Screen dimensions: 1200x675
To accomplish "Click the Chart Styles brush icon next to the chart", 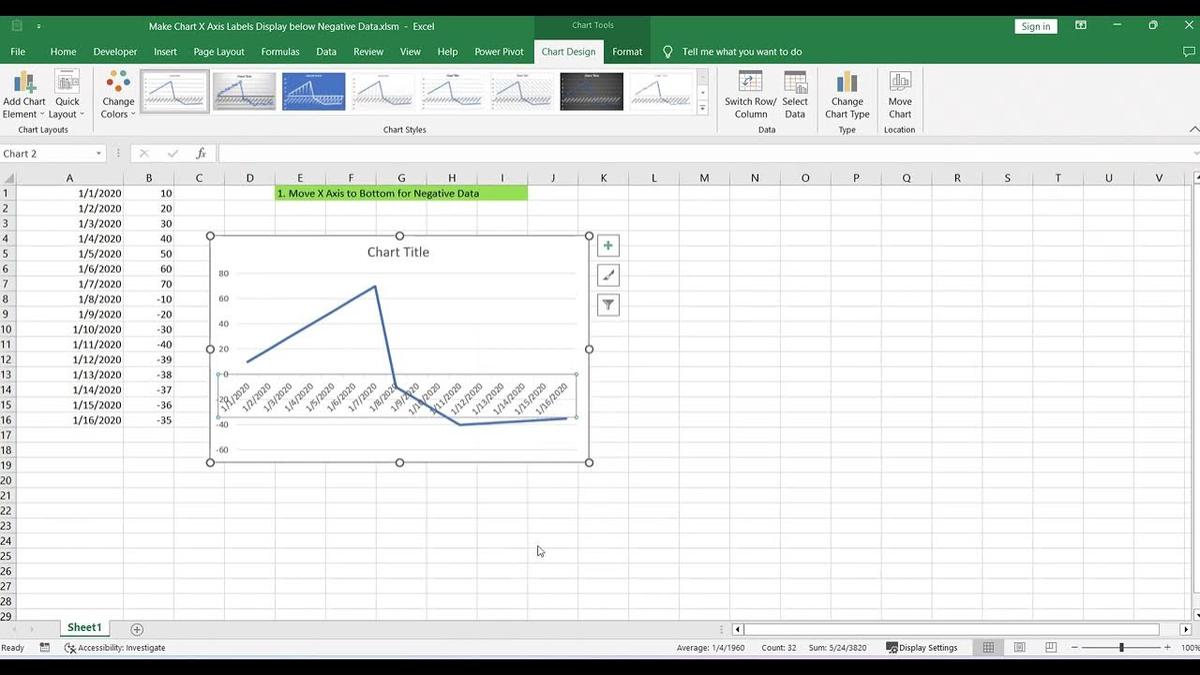I will pyautogui.click(x=608, y=275).
